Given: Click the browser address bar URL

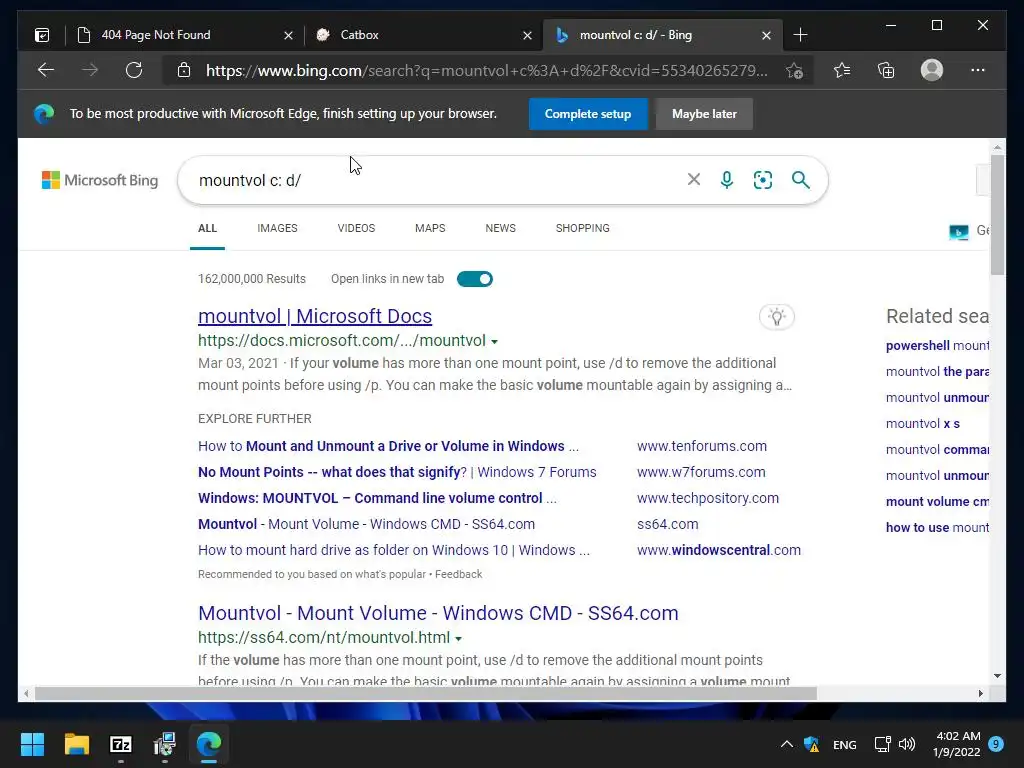Looking at the screenshot, I should click(487, 71).
